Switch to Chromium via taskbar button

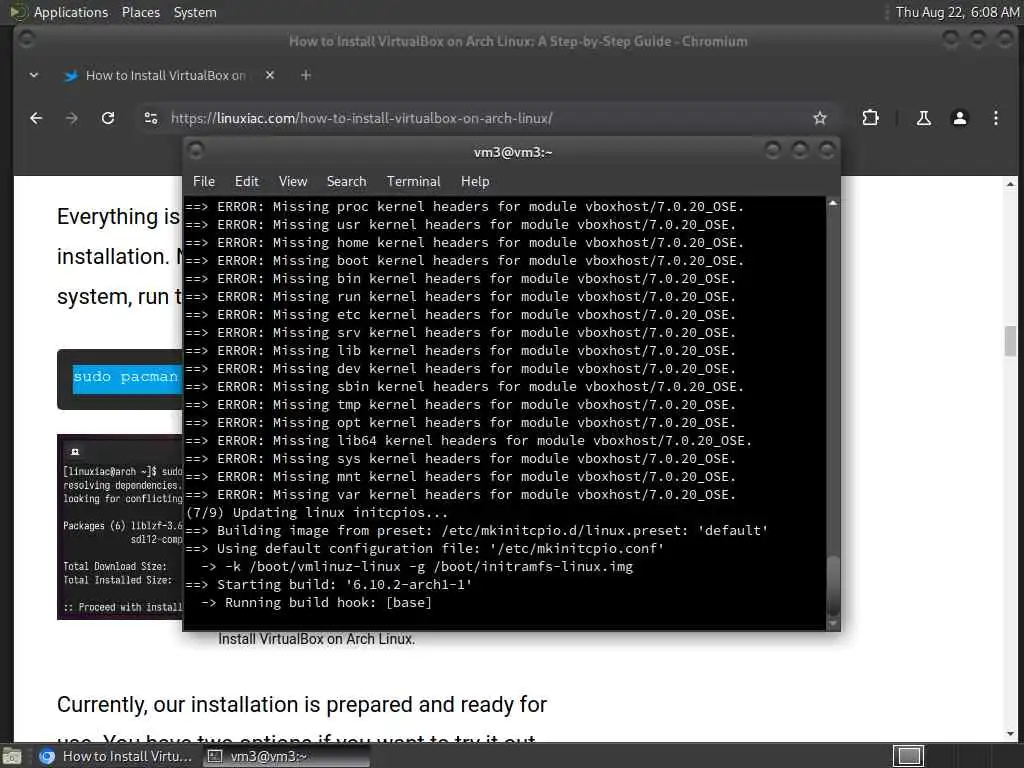(116, 756)
